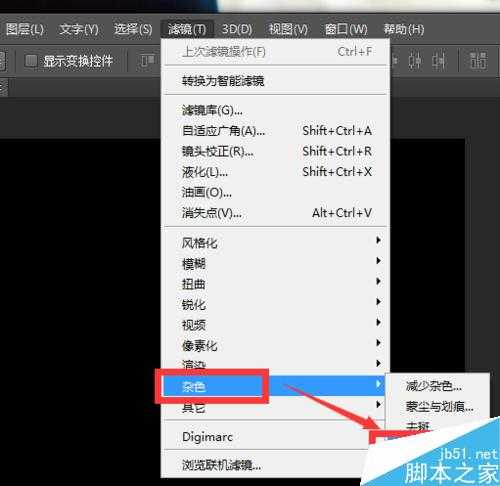This screenshot has height=486, width=500.
Task: Open the 视图(V) menu
Action: tap(288, 30)
